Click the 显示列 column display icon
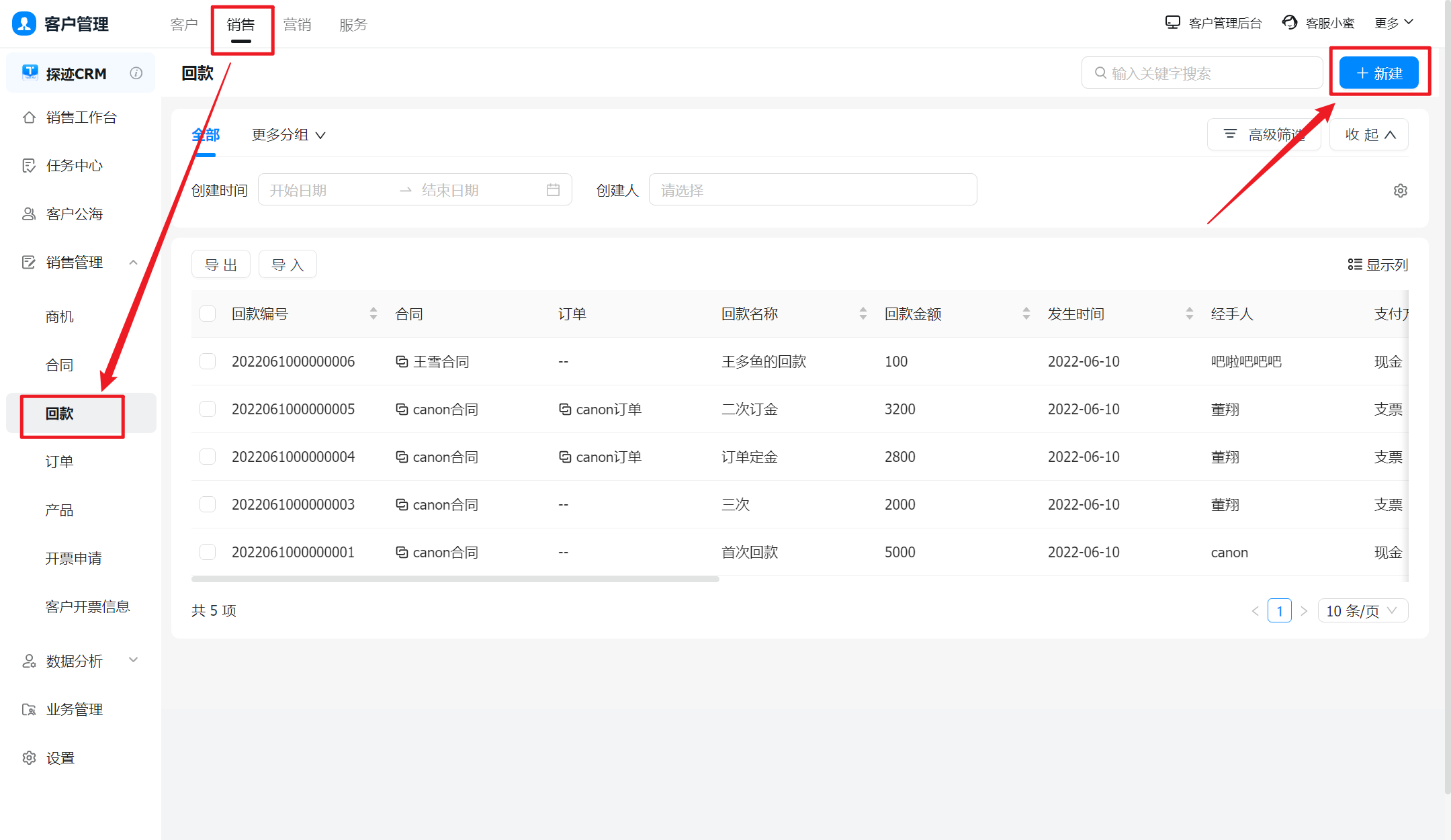The image size is (1451, 840). (x=1354, y=265)
